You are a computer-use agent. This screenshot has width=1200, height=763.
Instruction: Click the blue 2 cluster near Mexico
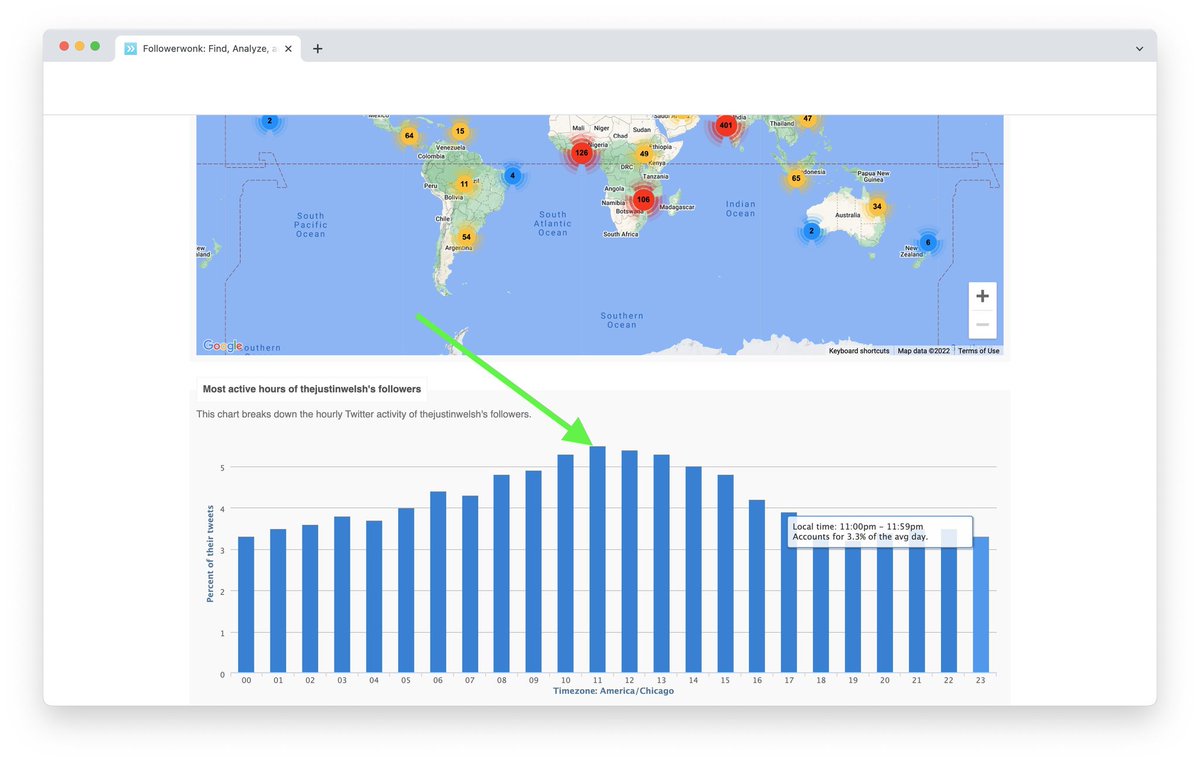point(268,121)
